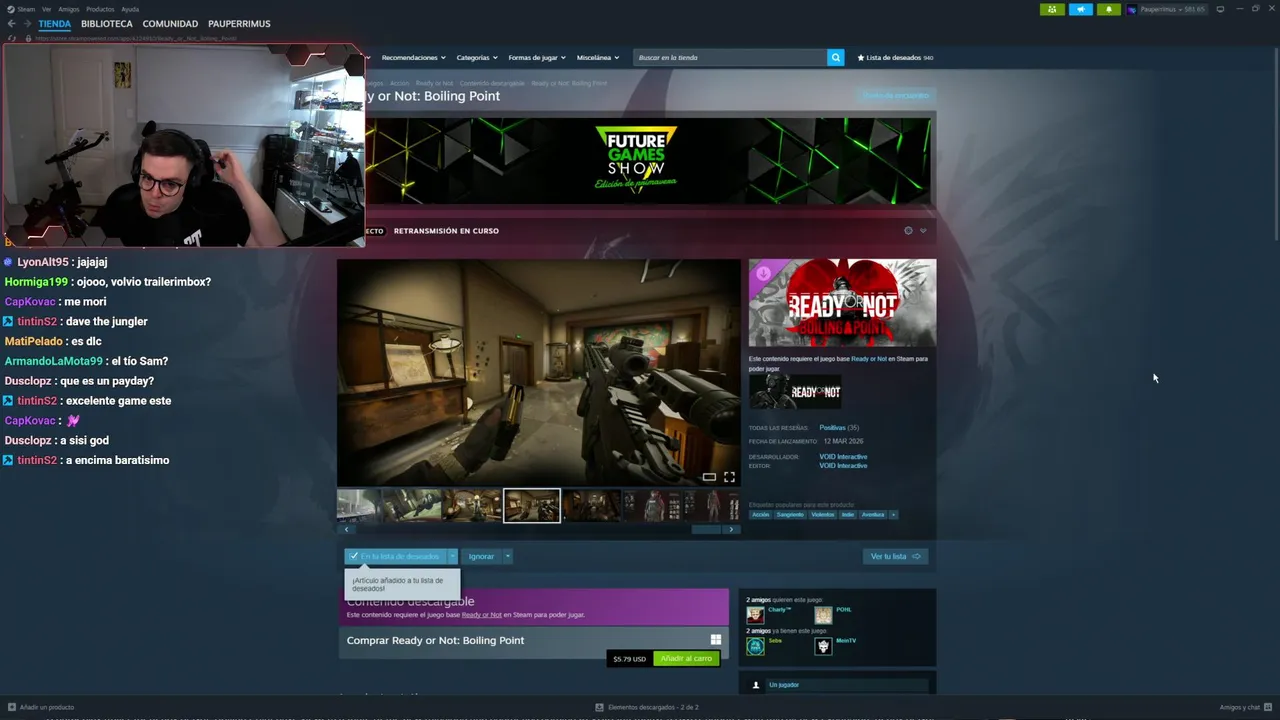Expand the Recomendaciones store menu

coord(413,58)
